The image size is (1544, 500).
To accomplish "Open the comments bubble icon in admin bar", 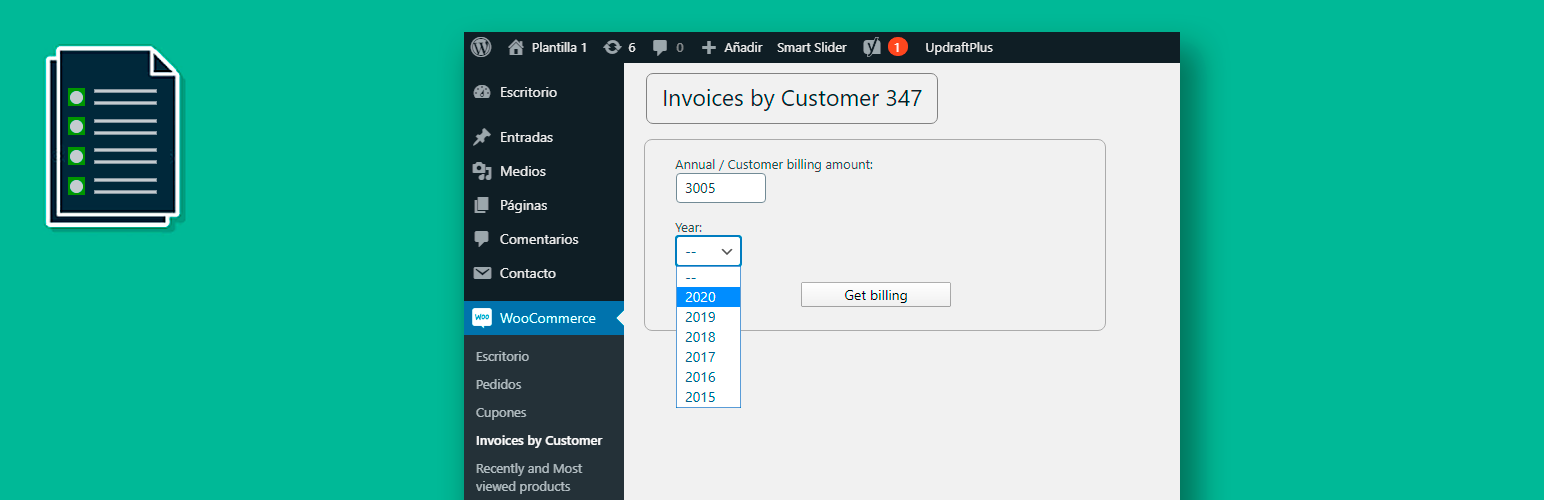I will coord(660,47).
